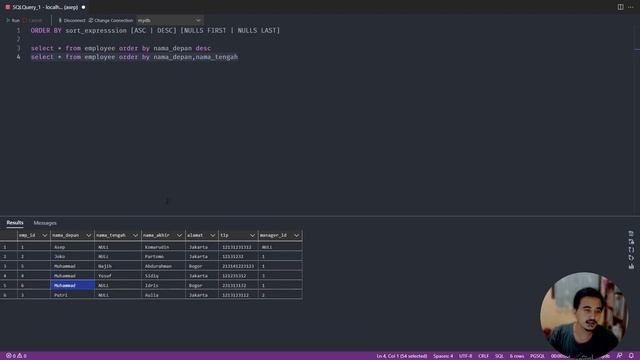Select the cell containing Partomo
The width and height of the screenshot is (640, 360).
(x=163, y=256)
